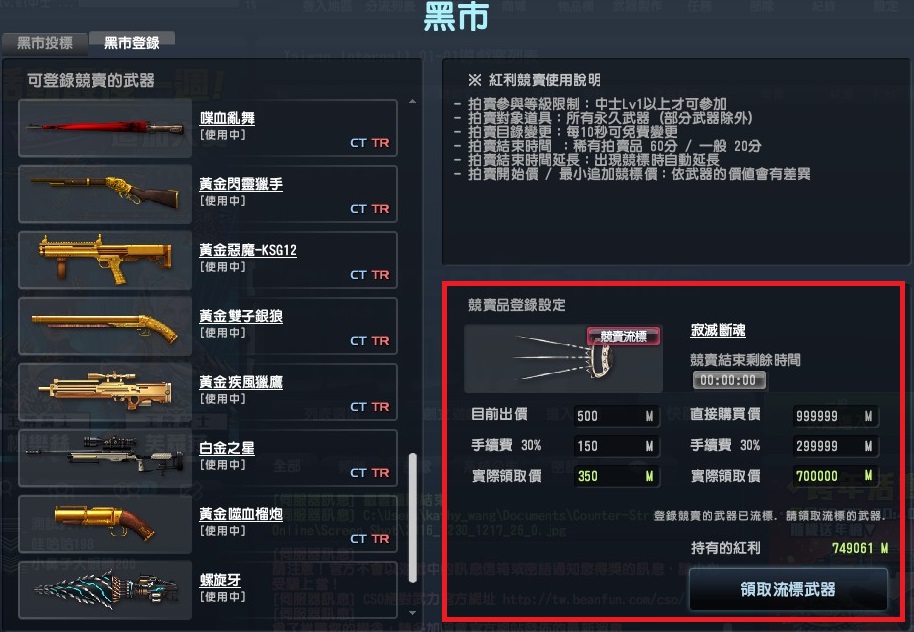Screen dimensions: 914x632
Task: Switch to the 黑市登錄 tab
Action: tap(132, 43)
